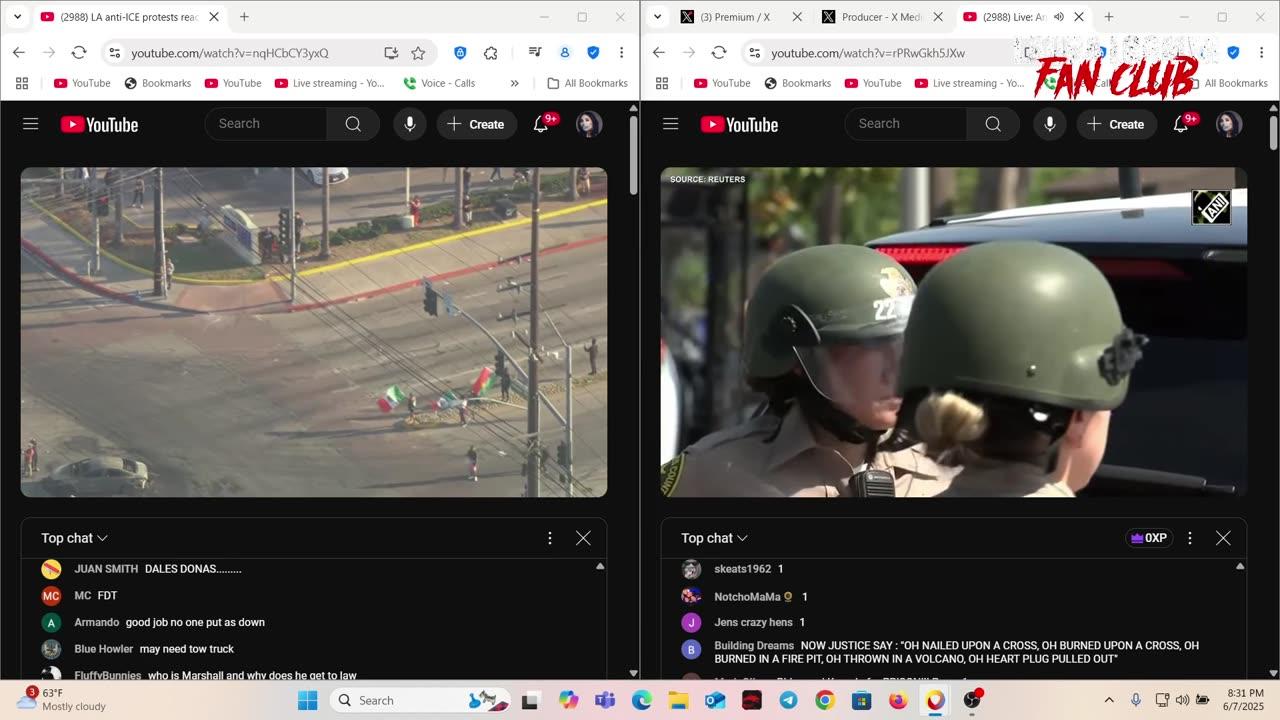Open extensions puzzle icon in left browser
Image resolution: width=1280 pixels, height=720 pixels.
tap(491, 53)
